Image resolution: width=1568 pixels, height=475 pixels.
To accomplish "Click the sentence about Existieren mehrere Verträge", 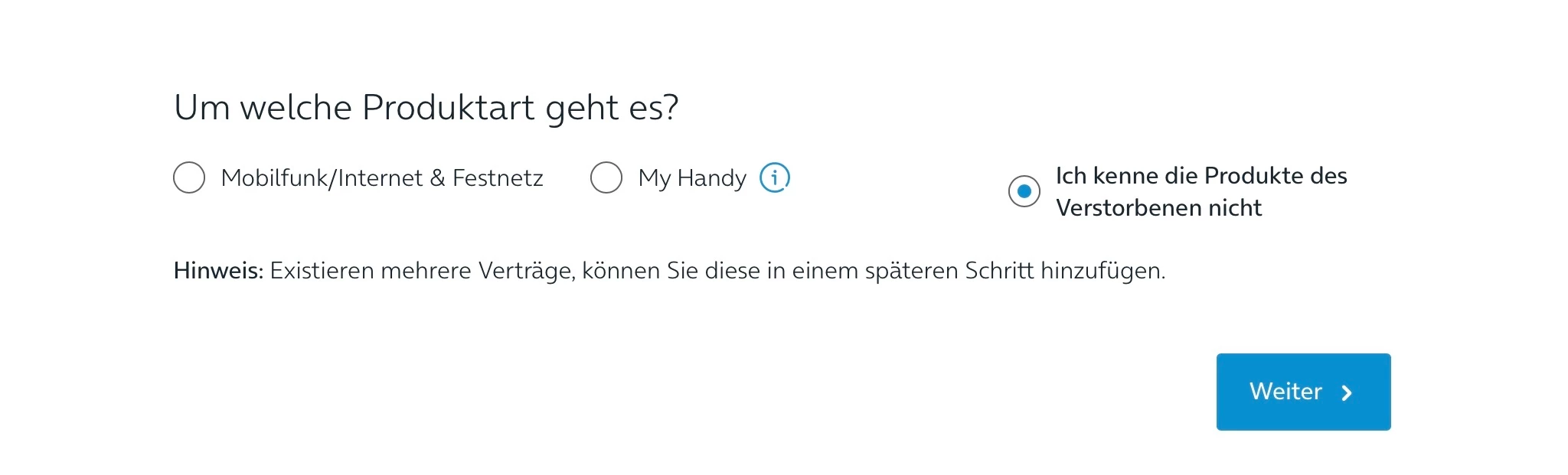I will tap(717, 271).
